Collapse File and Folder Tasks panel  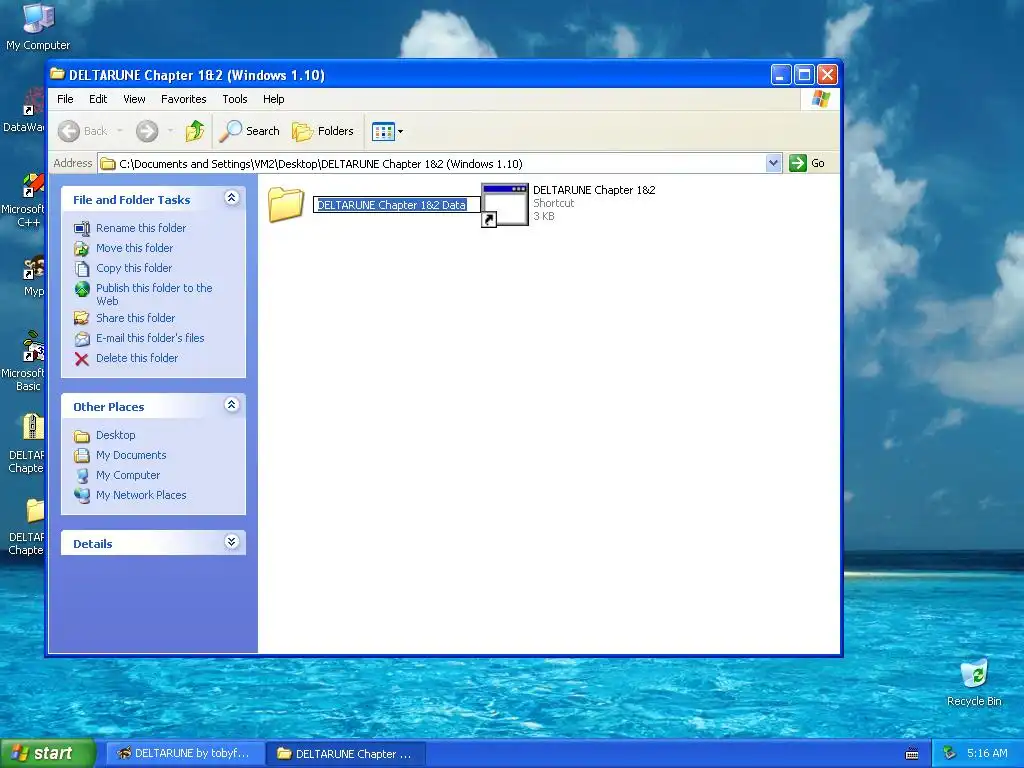pos(231,198)
